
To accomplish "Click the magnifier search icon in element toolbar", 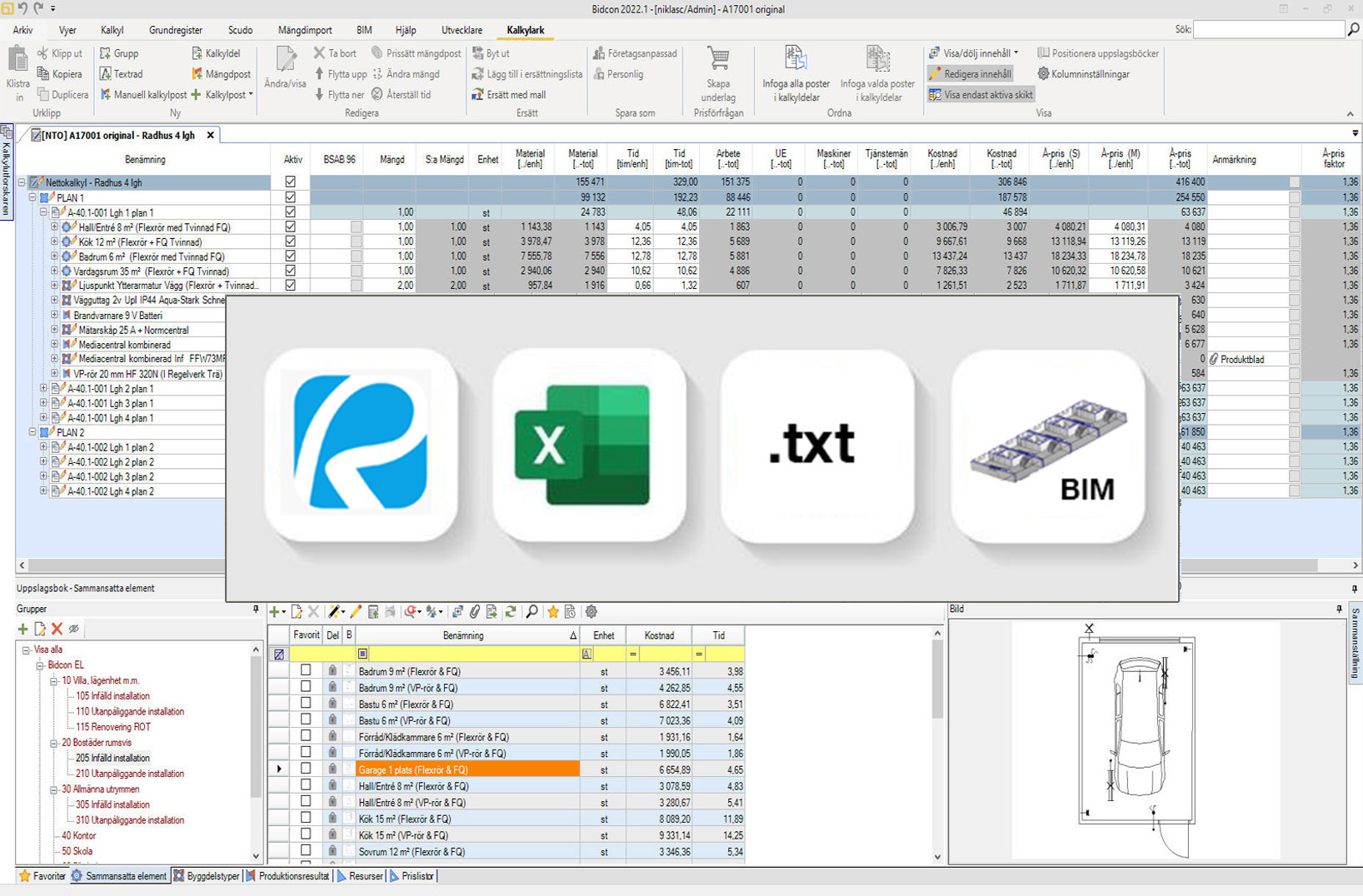I will (x=532, y=612).
